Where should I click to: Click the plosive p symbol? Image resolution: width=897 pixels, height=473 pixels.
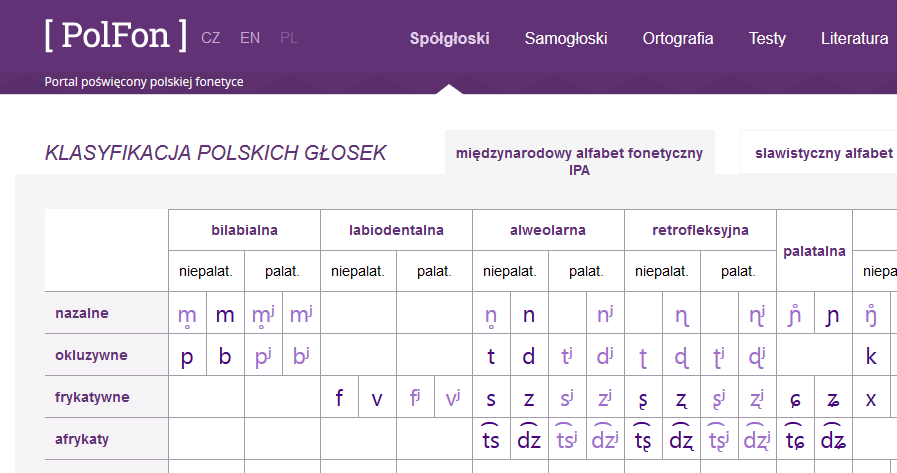pos(187,357)
